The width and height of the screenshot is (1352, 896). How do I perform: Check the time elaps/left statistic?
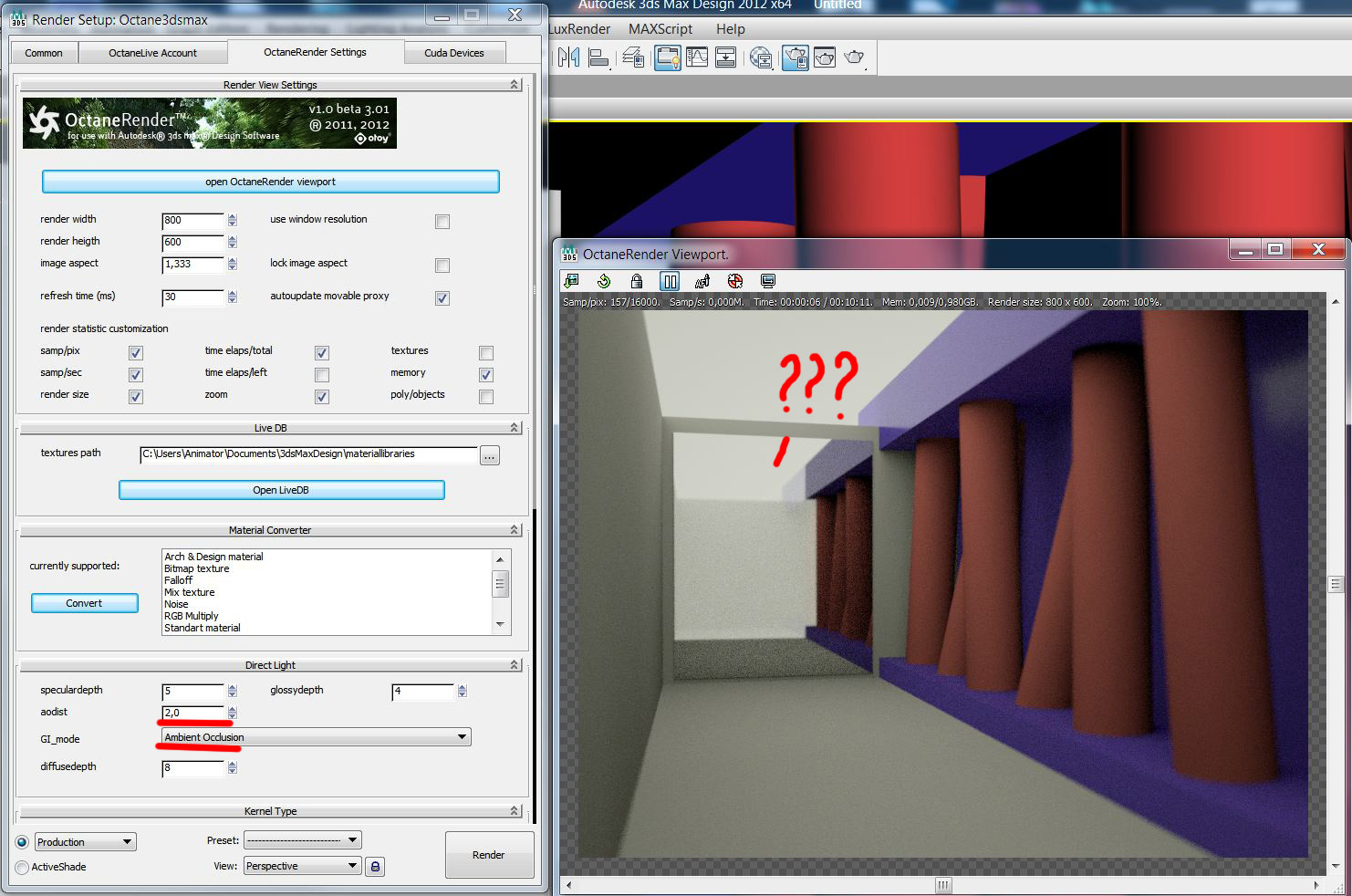322,375
